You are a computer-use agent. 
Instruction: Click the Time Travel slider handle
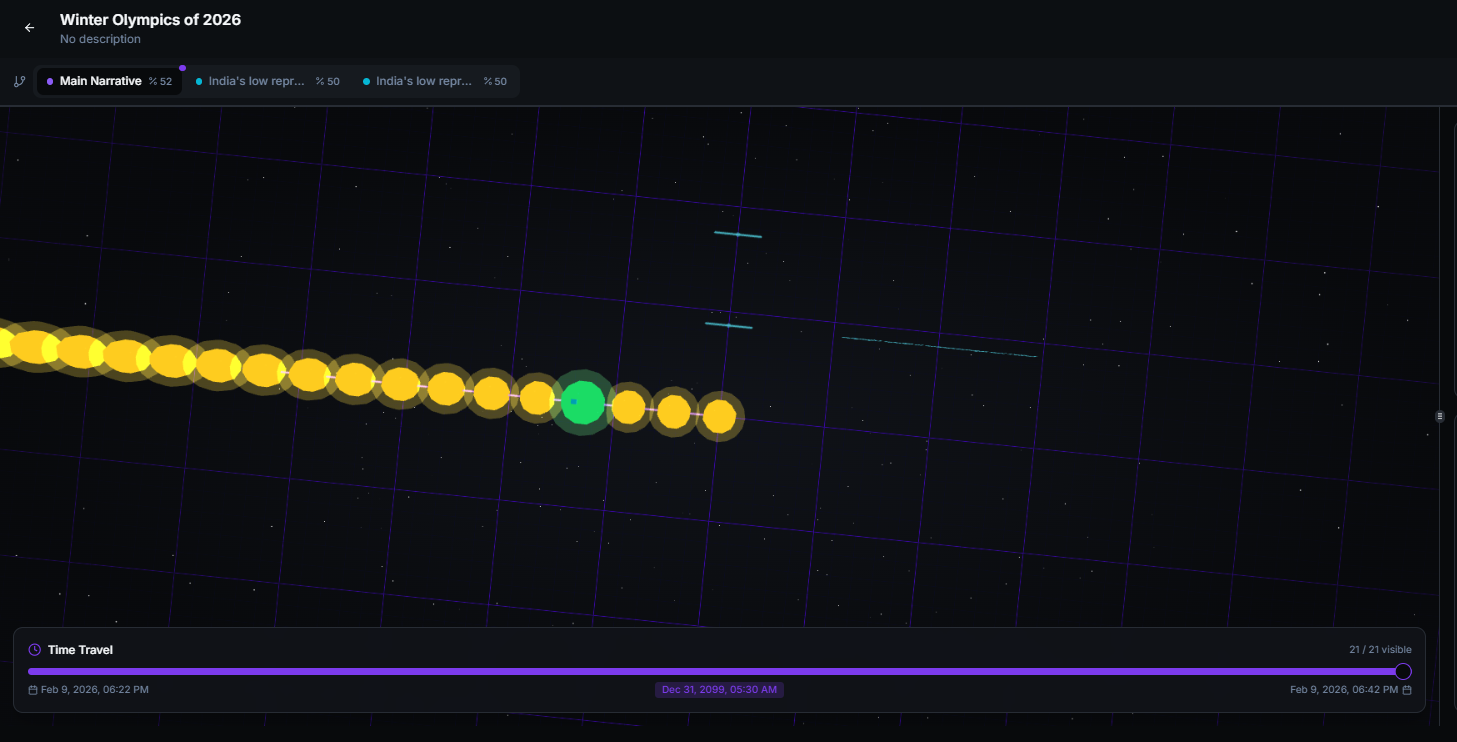pos(1403,671)
